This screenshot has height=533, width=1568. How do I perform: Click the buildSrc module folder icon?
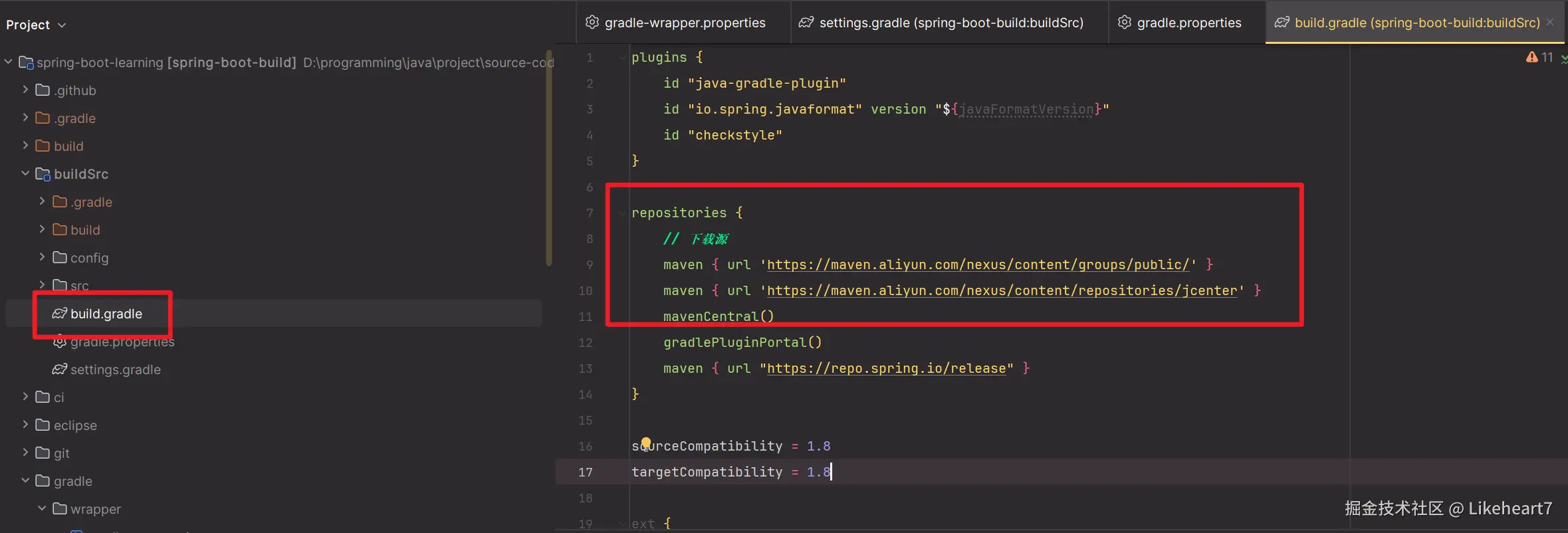tap(43, 174)
